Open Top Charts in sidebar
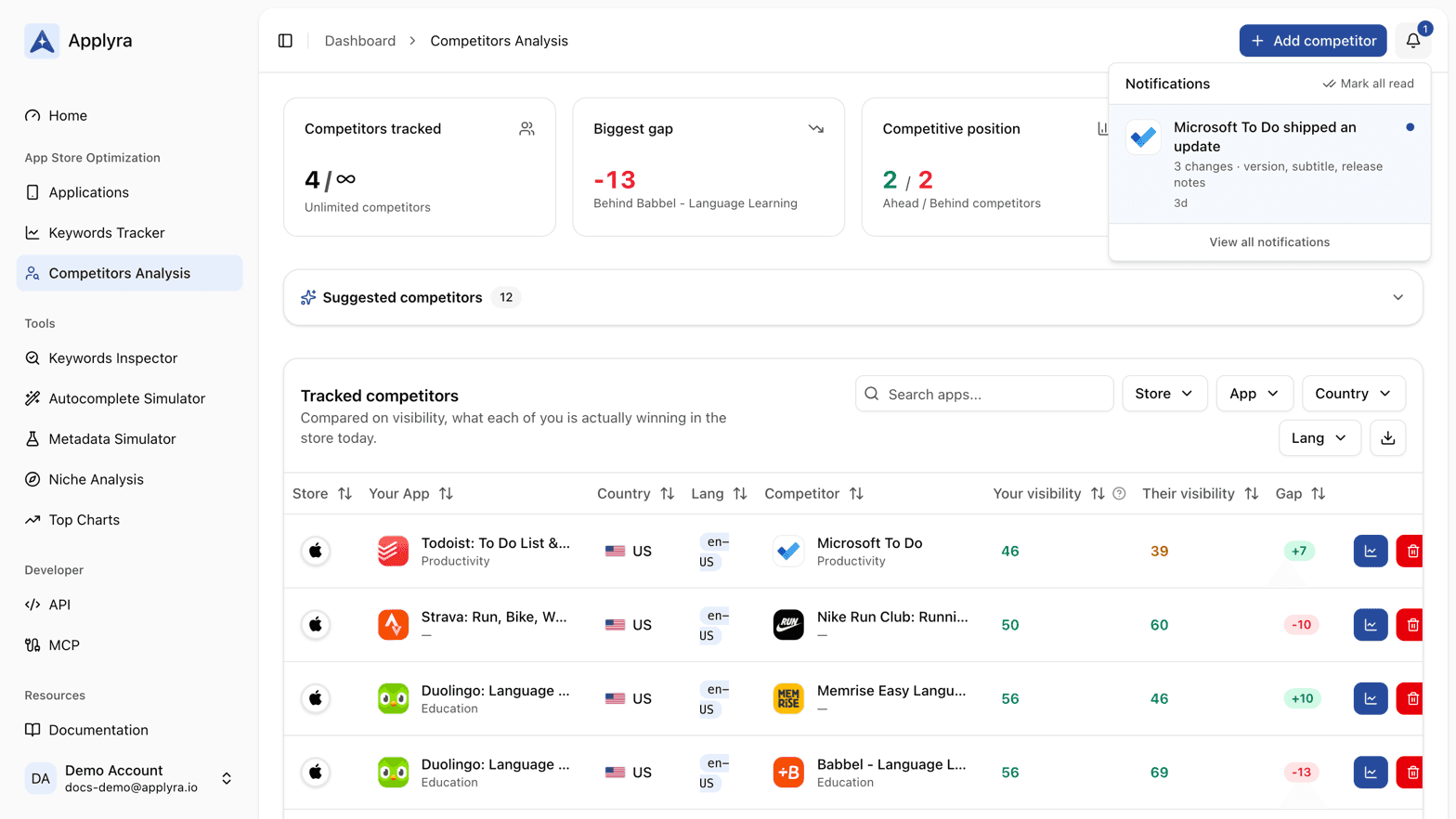Image resolution: width=1456 pixels, height=819 pixels. [x=129, y=520]
